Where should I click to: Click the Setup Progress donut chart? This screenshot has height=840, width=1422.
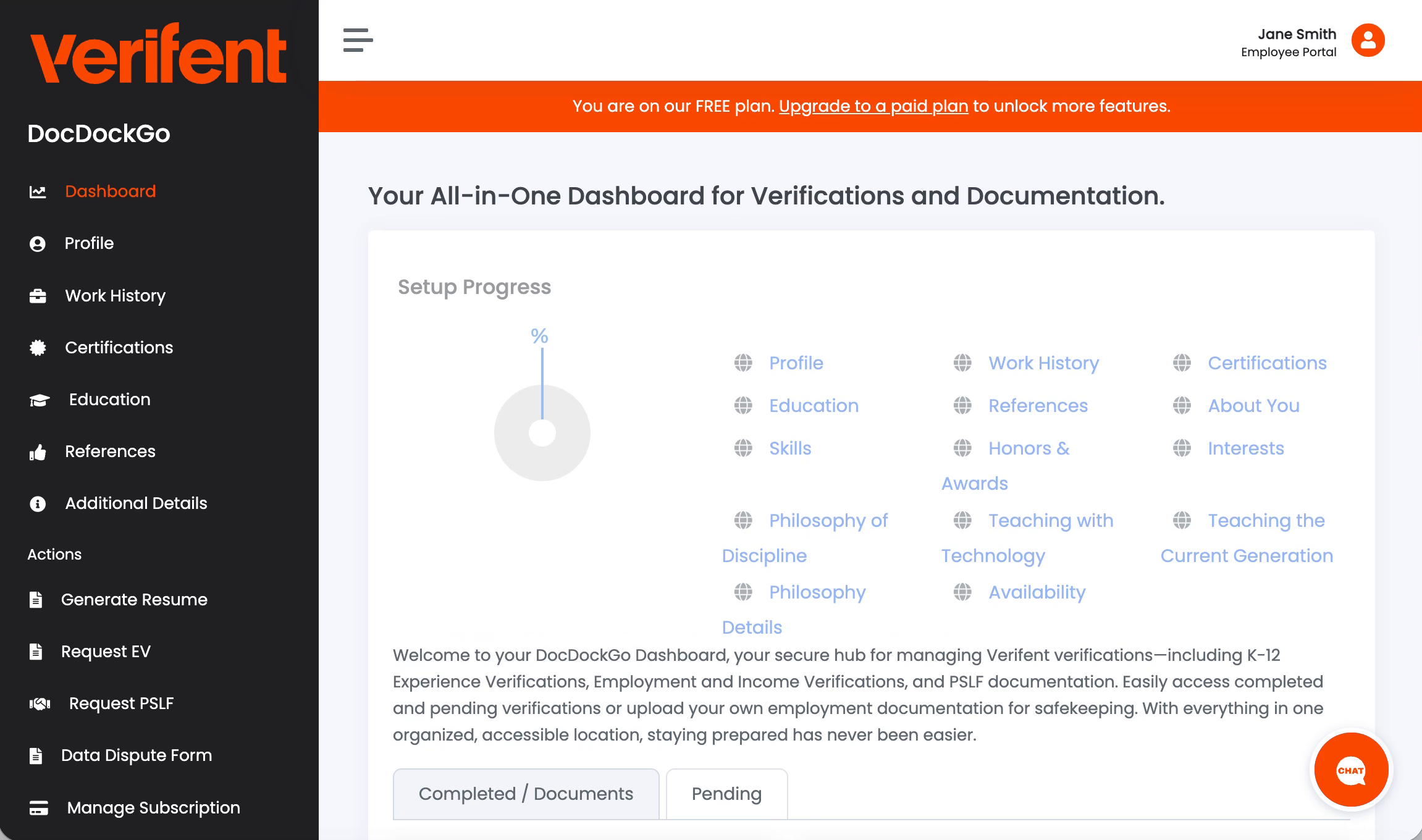point(542,433)
